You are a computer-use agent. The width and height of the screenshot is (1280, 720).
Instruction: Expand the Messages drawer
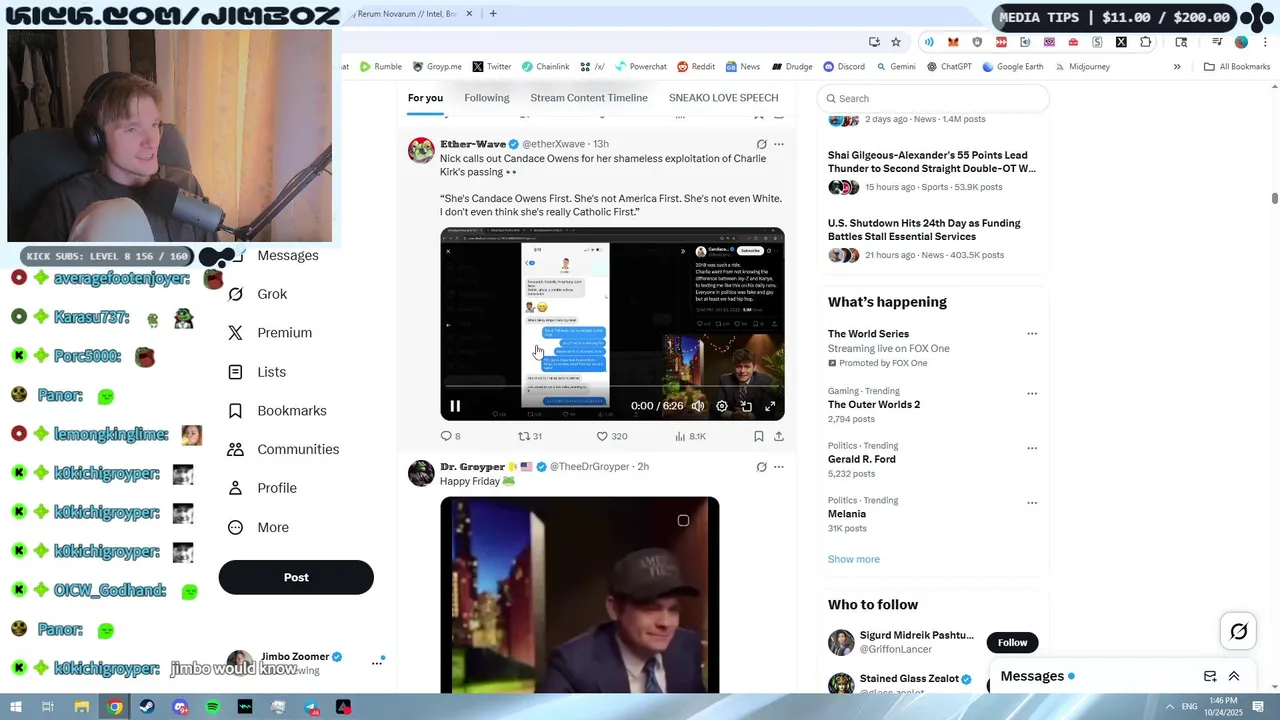tap(1234, 676)
